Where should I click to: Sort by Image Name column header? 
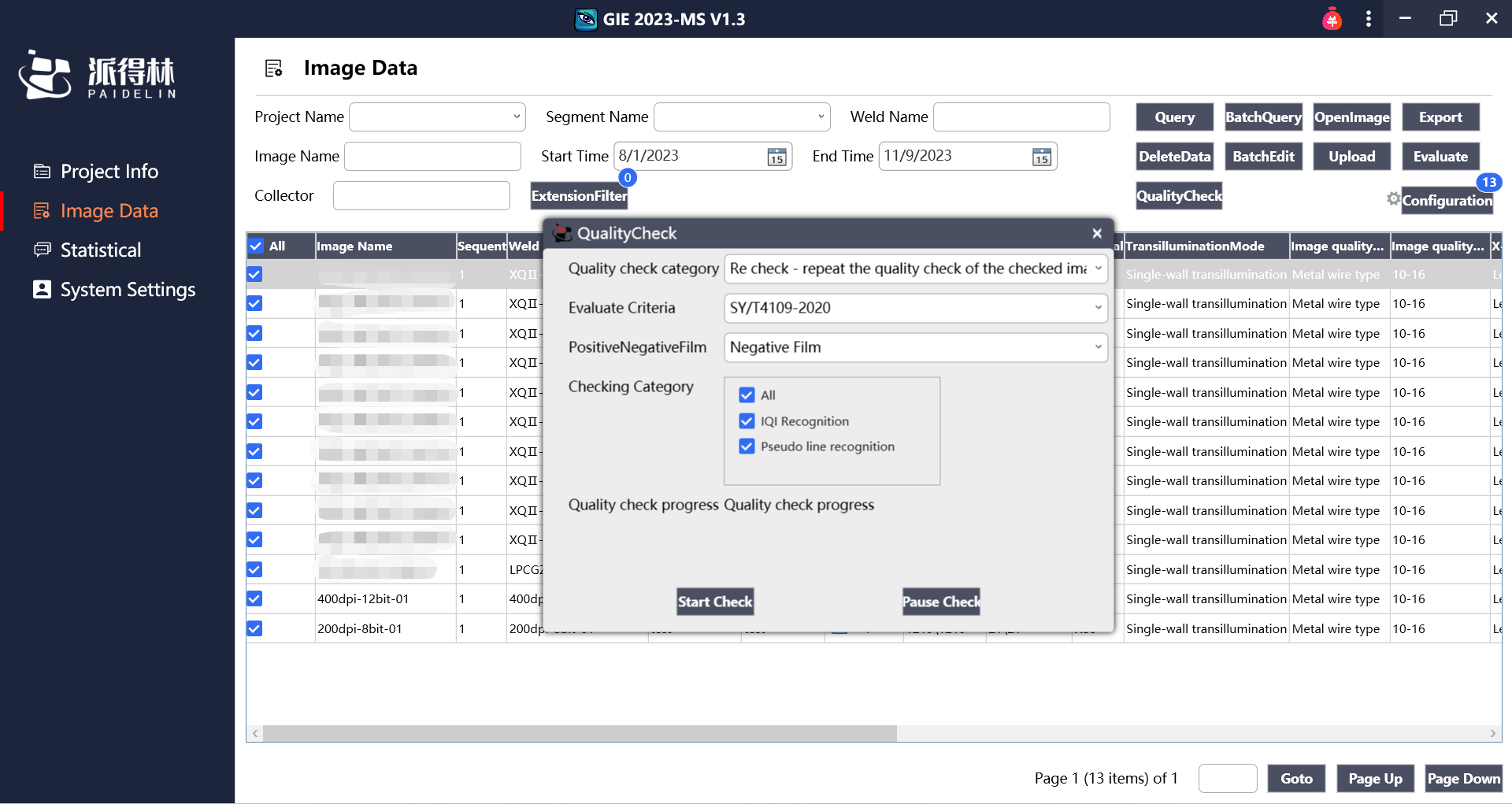(386, 246)
